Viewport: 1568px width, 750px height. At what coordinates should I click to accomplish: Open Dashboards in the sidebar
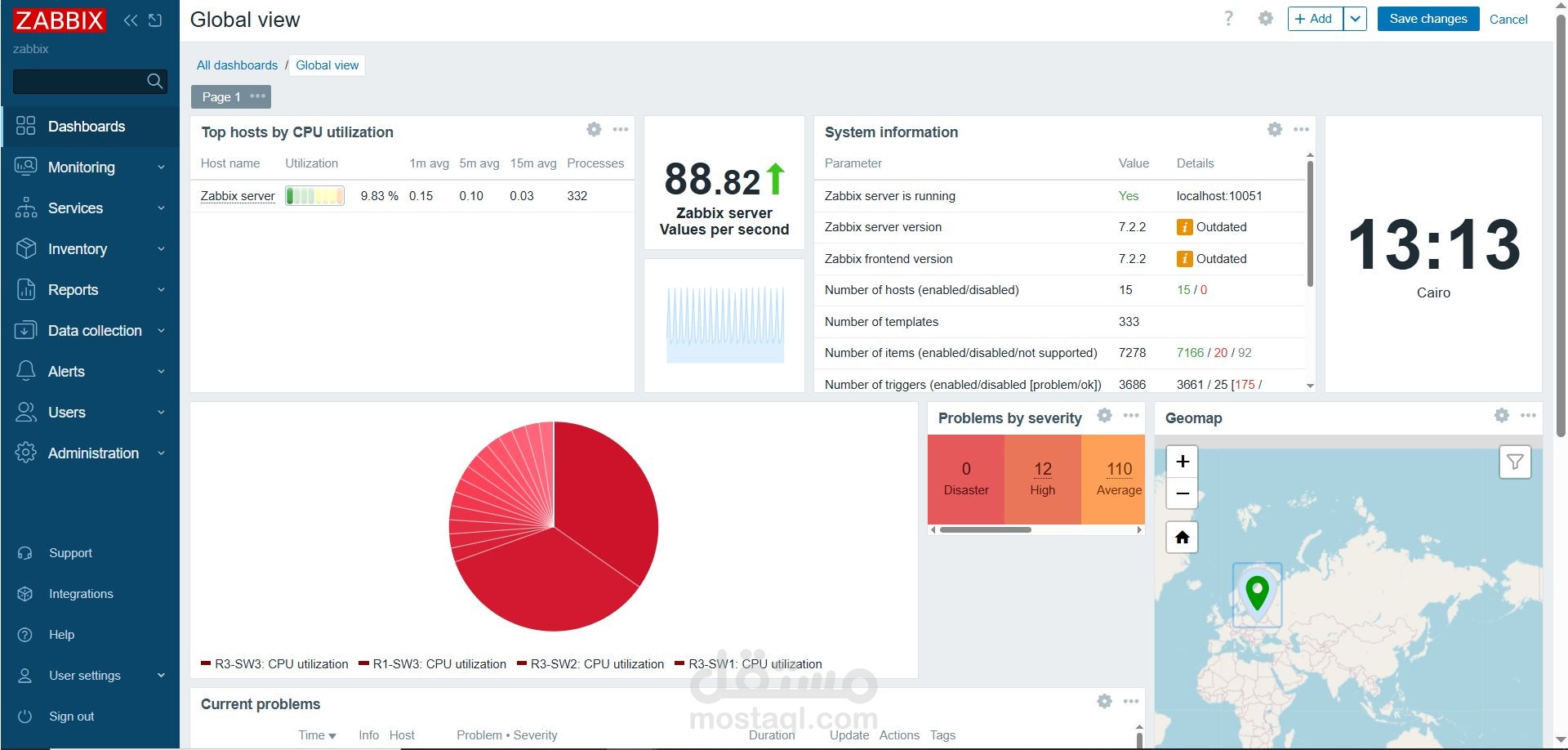90,127
